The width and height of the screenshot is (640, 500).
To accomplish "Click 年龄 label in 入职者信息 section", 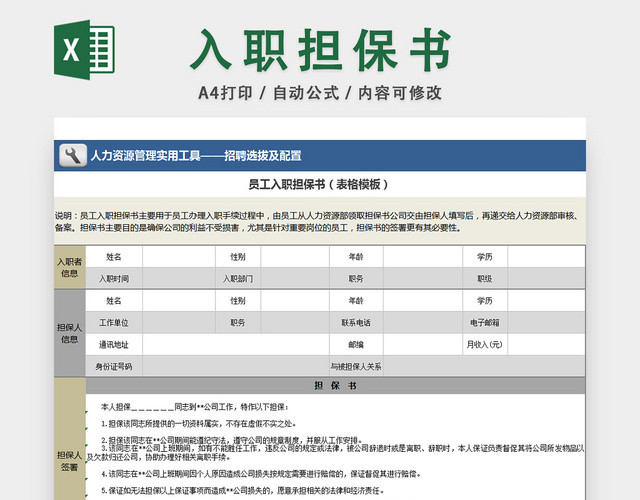I will point(356,257).
